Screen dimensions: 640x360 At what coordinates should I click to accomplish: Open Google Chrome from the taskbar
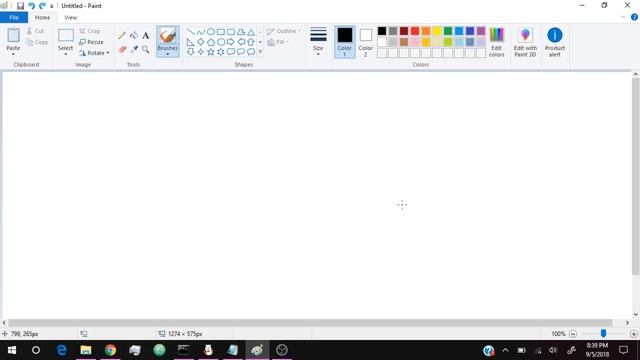(110, 350)
